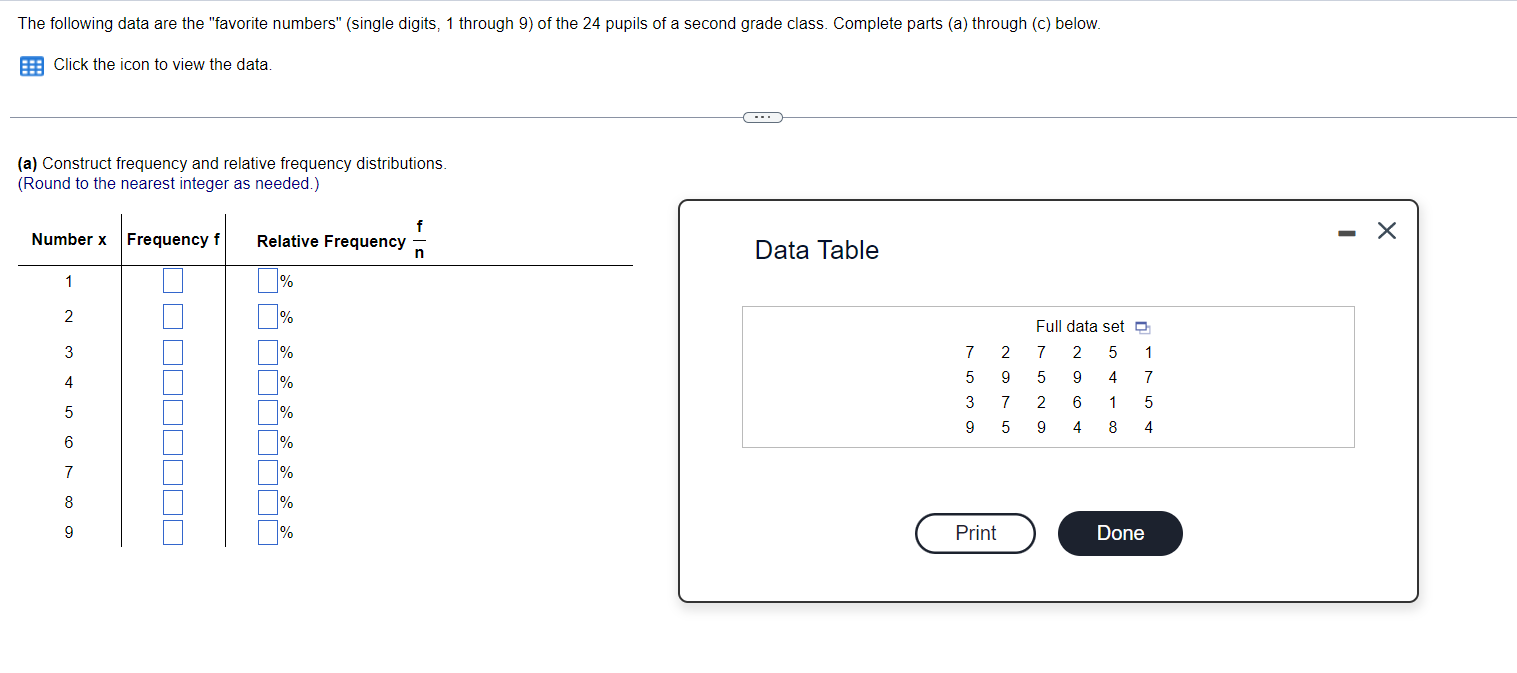Click the Done button to close Data Table

pos(1119,533)
